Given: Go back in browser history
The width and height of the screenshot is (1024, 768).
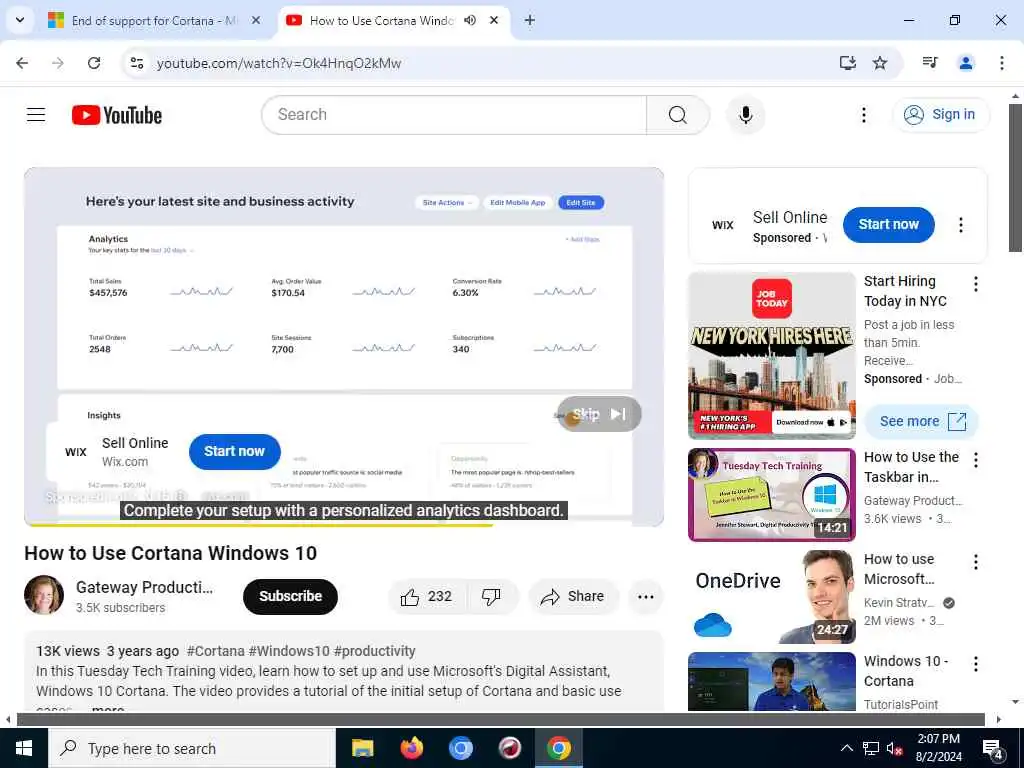Looking at the screenshot, I should pos(22,63).
